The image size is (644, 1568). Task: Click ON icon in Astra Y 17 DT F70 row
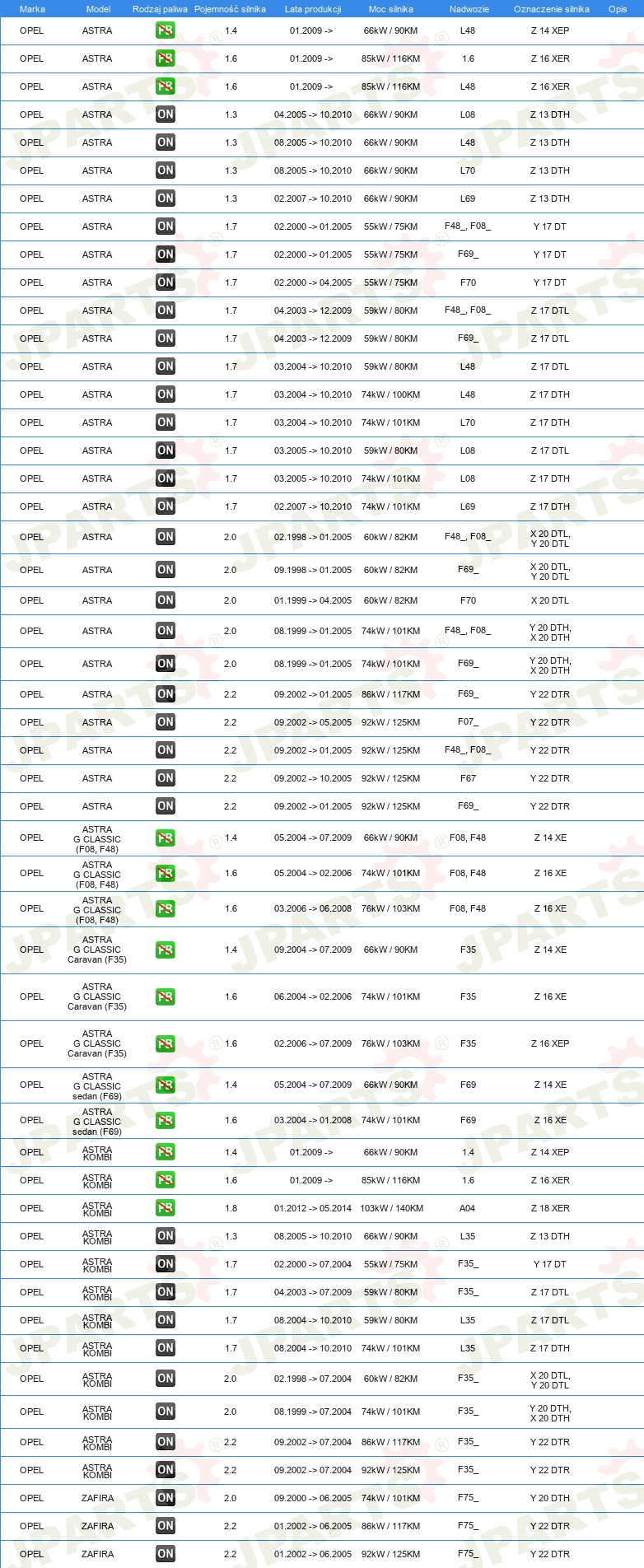click(166, 282)
